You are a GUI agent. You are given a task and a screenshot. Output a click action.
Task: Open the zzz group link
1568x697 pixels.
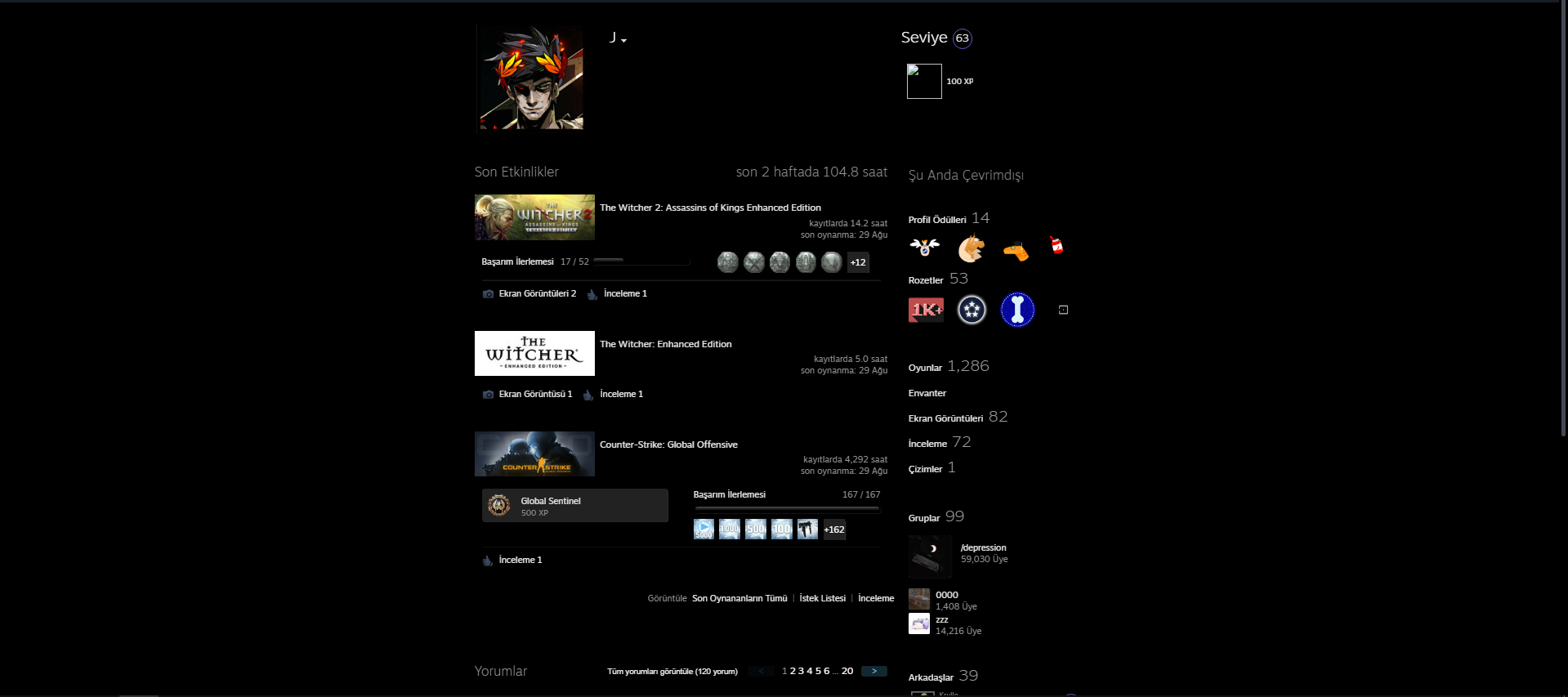point(942,619)
